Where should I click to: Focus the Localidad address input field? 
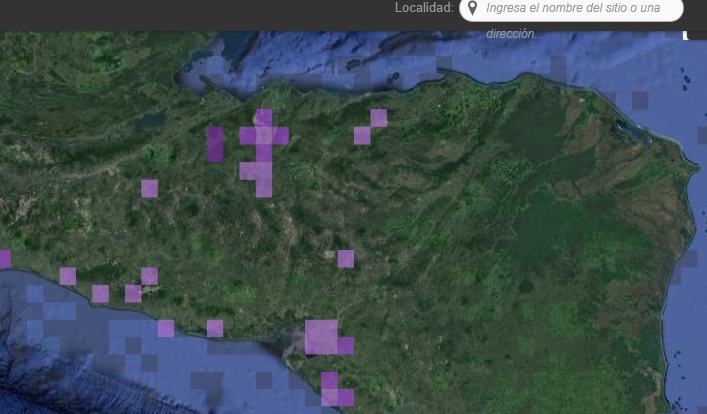point(571,9)
